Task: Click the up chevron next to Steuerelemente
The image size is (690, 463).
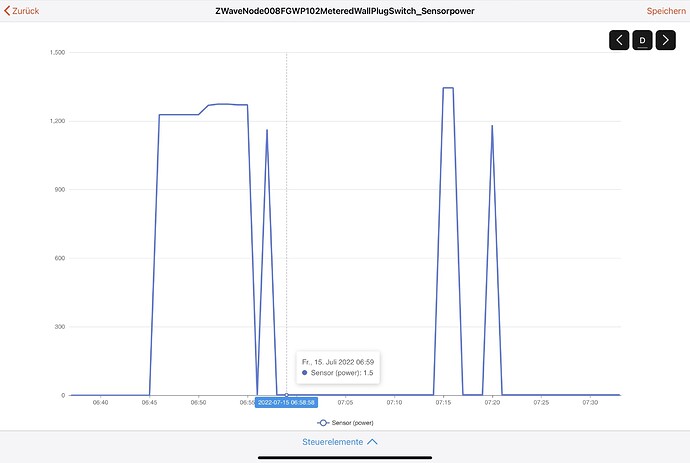Action: click(373, 441)
